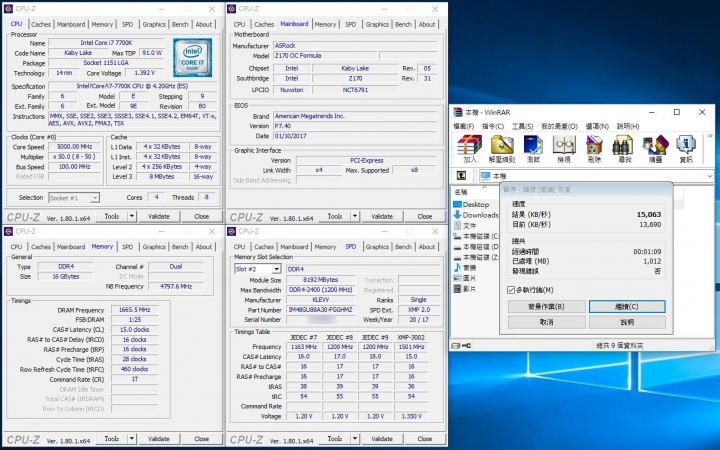The width and height of the screenshot is (720, 450).
Task: Click the Desktop folder icon in WinRAR list
Action: (x=457, y=204)
